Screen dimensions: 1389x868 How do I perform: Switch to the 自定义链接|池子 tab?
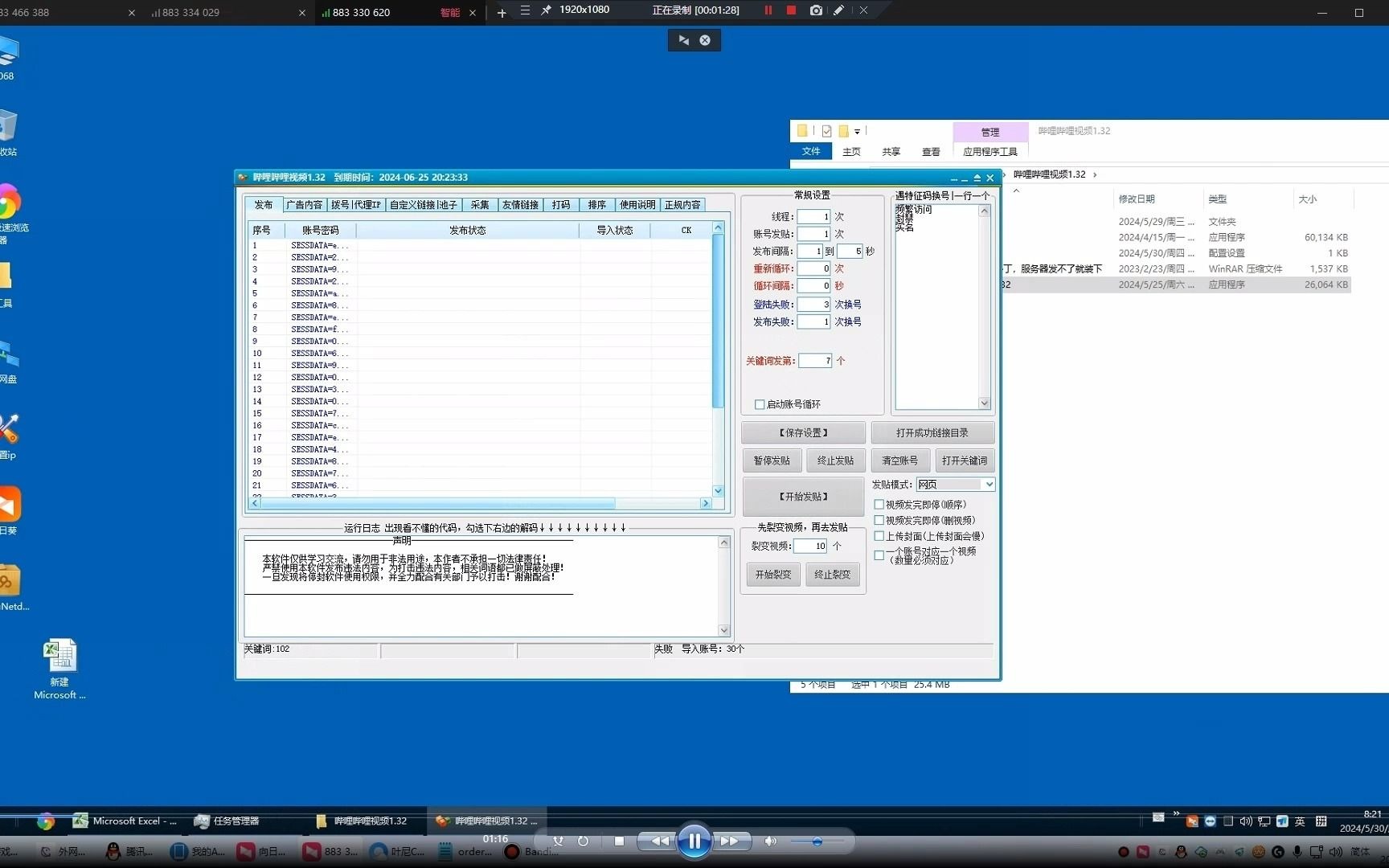point(424,205)
